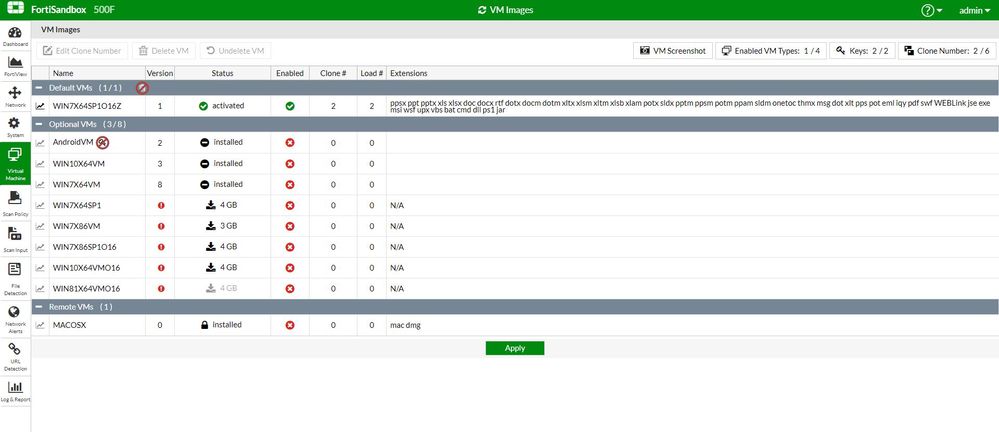Image resolution: width=999 pixels, height=432 pixels.
Task: Click the Version column header
Action: (x=159, y=73)
